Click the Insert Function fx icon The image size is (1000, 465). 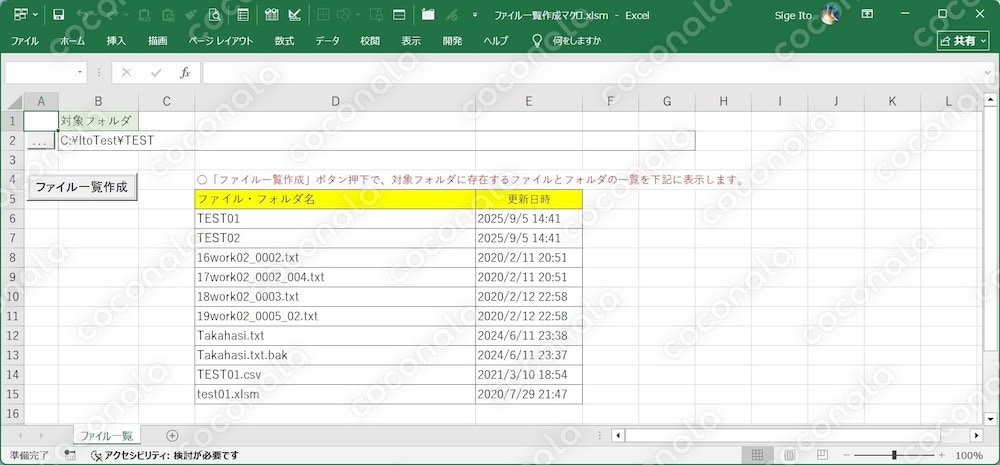(x=185, y=73)
